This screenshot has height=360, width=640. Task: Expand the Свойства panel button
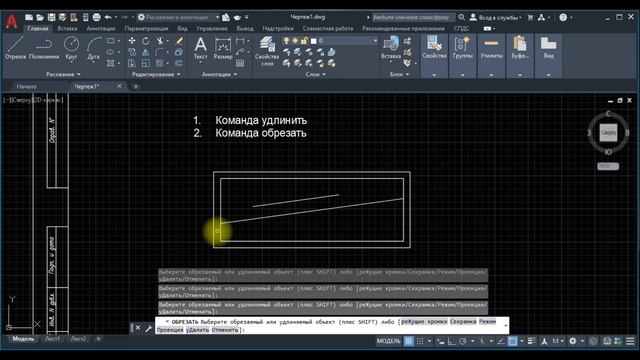434,75
